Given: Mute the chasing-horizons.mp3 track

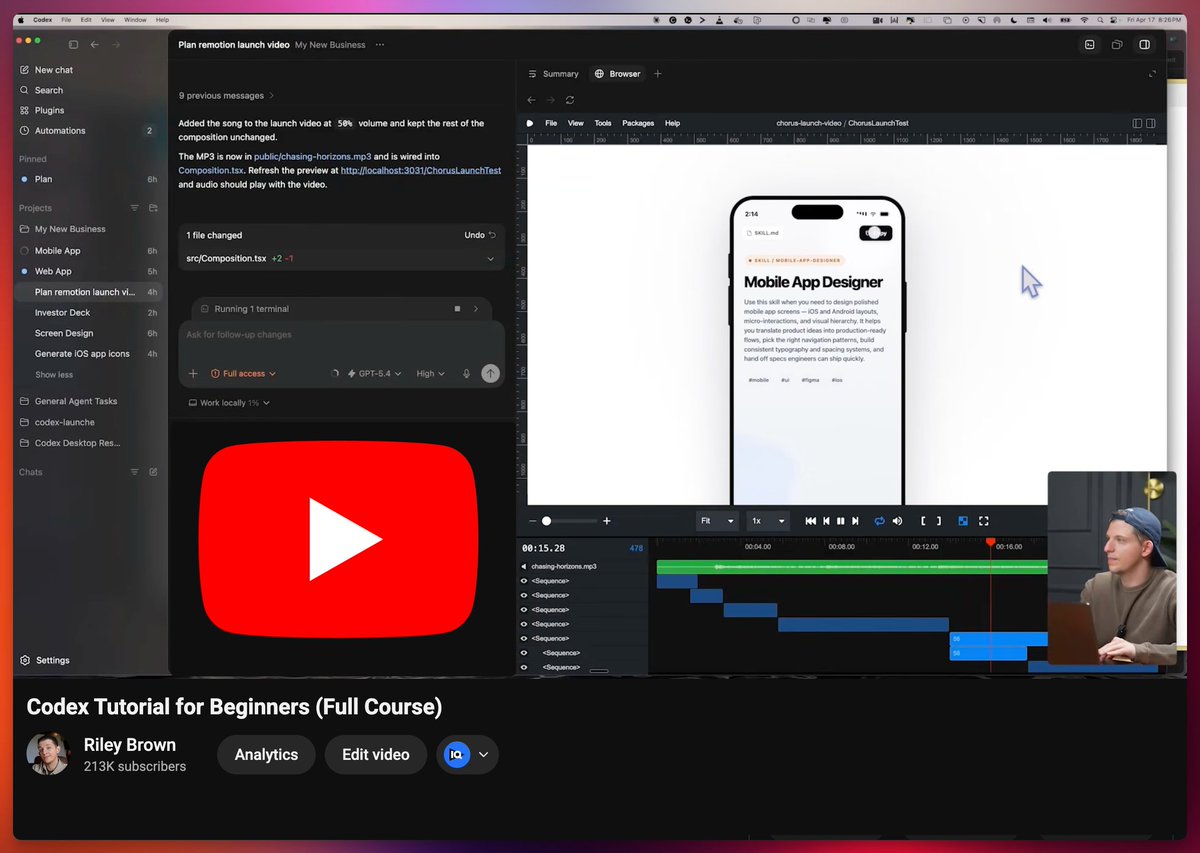Looking at the screenshot, I should point(524,566).
